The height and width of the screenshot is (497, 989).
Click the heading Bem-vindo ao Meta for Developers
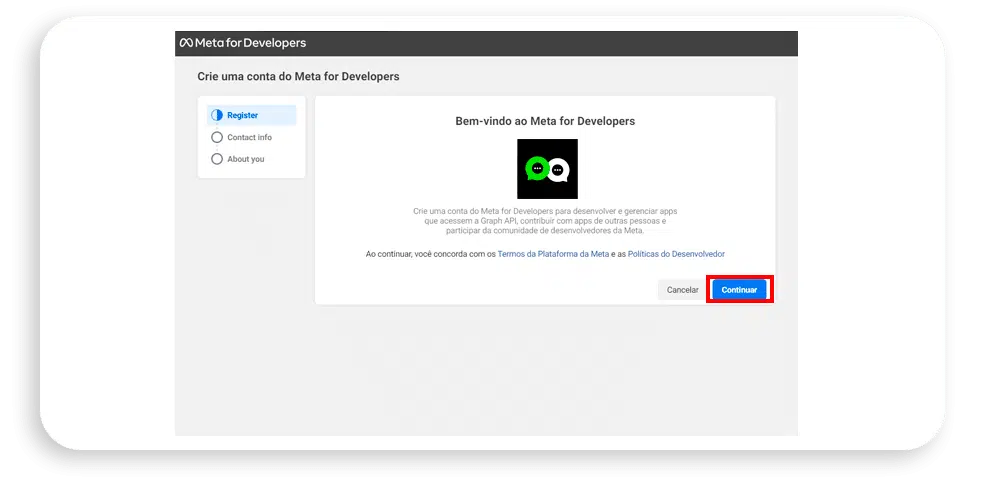click(545, 121)
